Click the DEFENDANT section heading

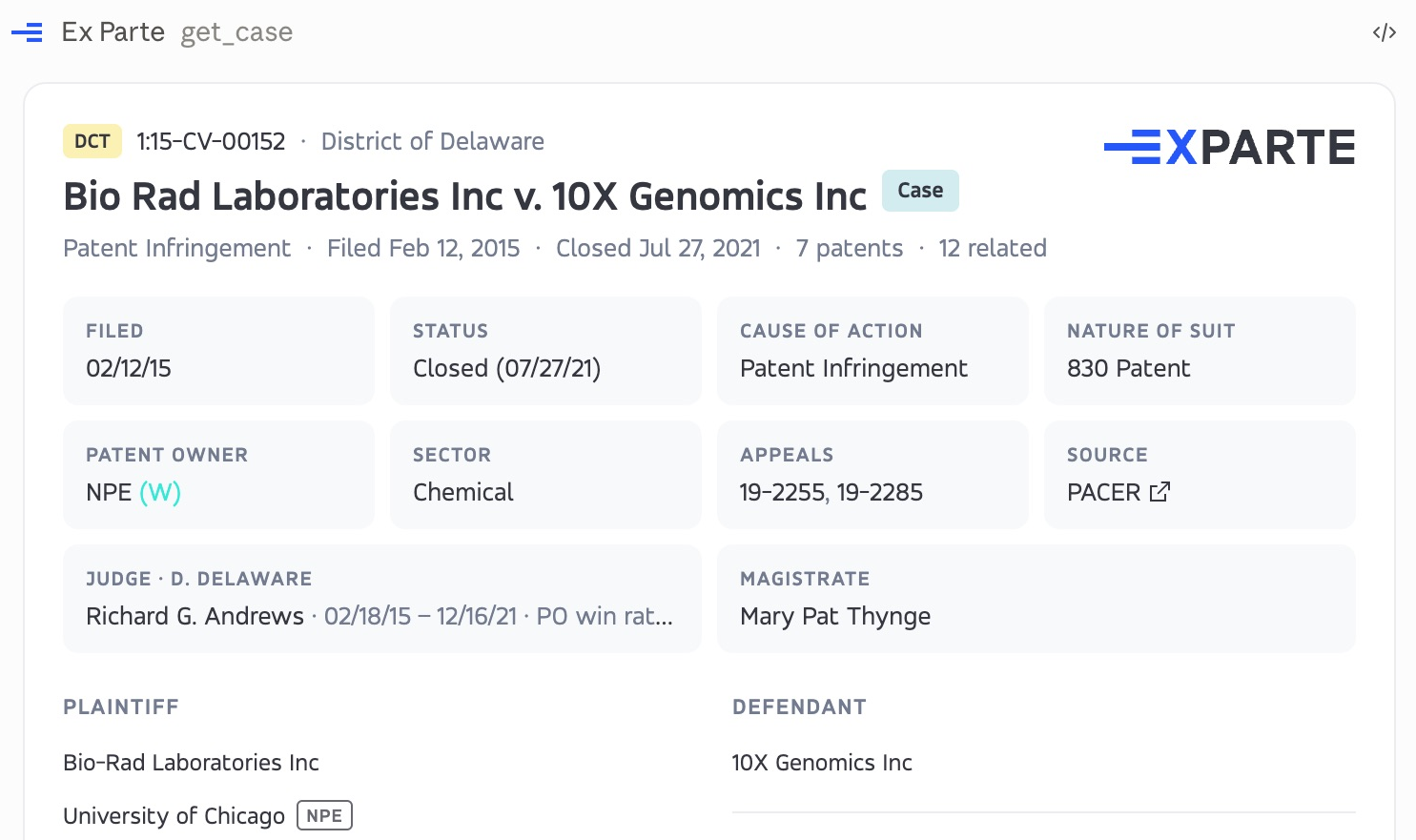799,707
